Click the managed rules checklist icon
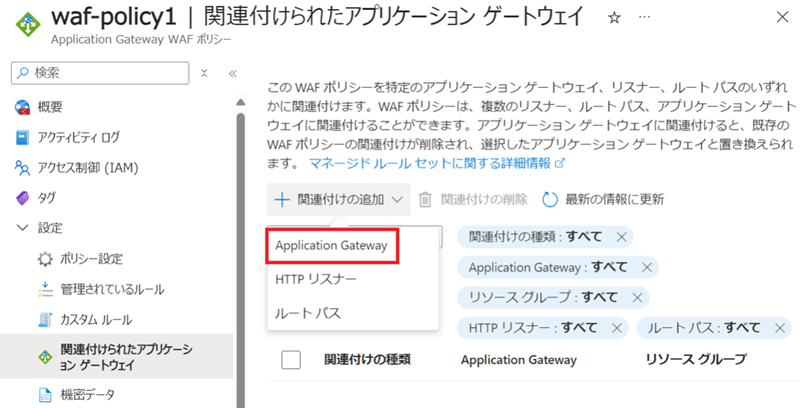Viewport: 800px width, 408px height. pos(45,289)
